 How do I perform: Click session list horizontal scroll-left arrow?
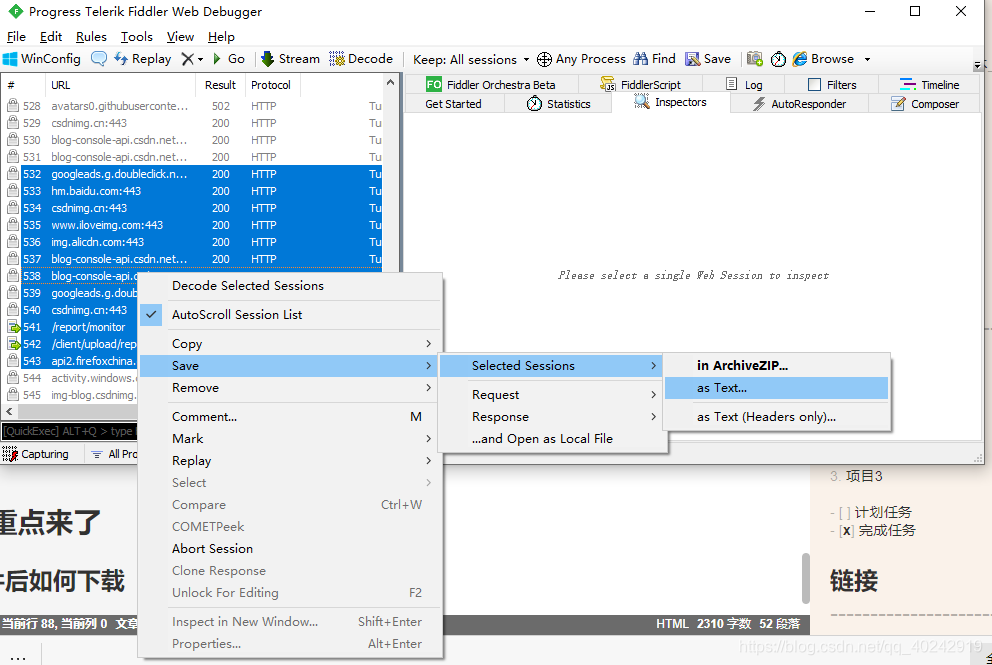point(9,411)
